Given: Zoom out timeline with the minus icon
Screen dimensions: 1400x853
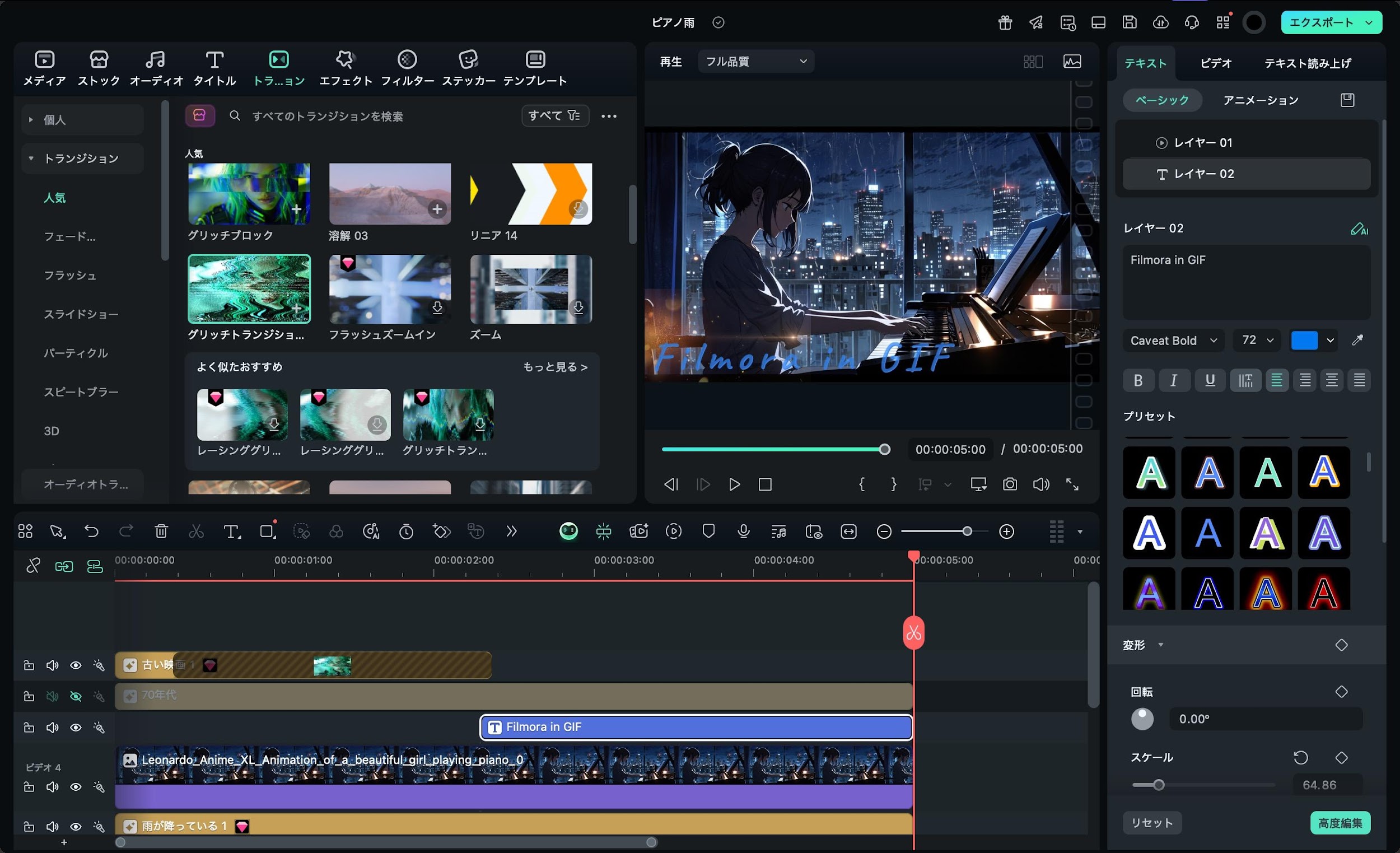Looking at the screenshot, I should [884, 532].
